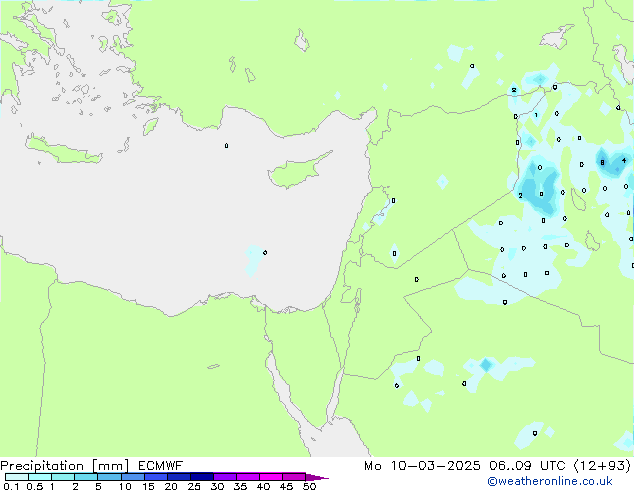Click the "ECMWF" model label

click(161, 466)
